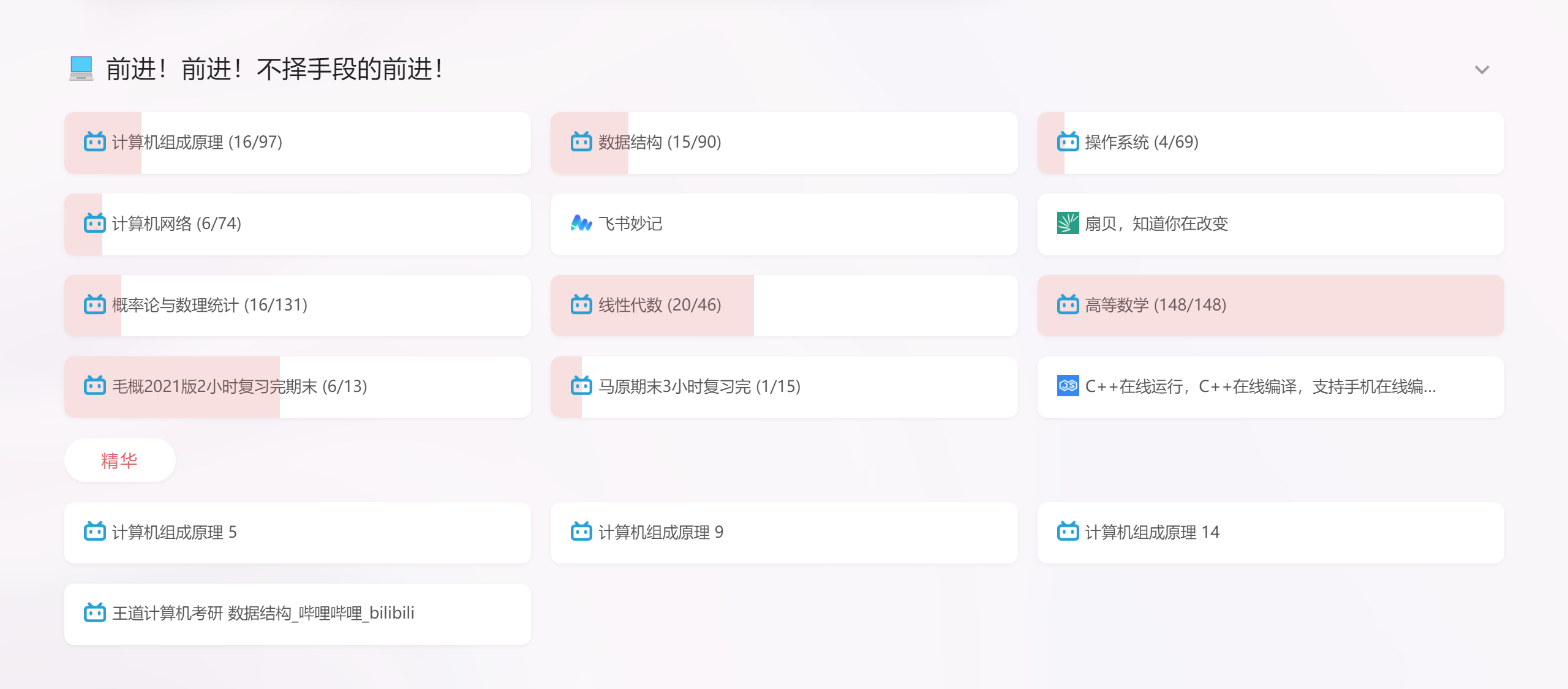Click the green 扇贝 logo icon
The width and height of the screenshot is (1568, 689).
1068,224
